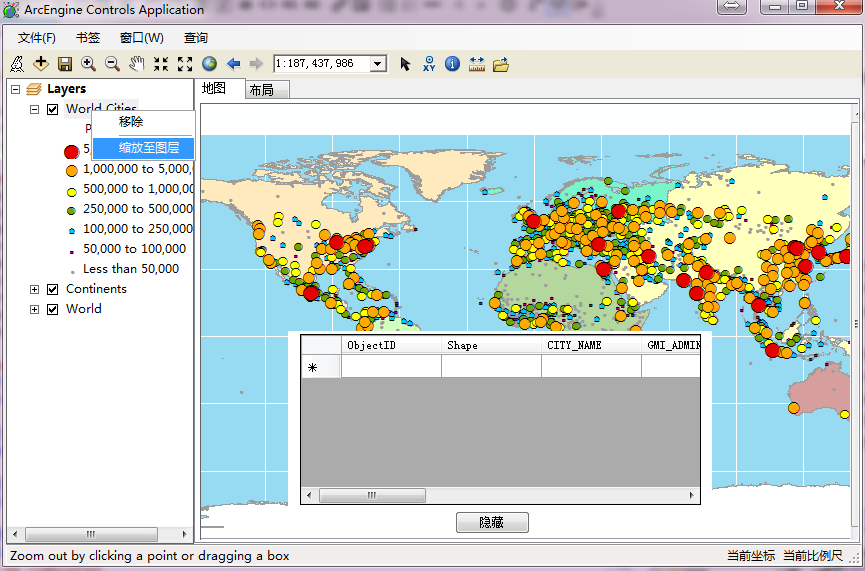Click the Less than 50,000 legend entry

tap(131, 269)
